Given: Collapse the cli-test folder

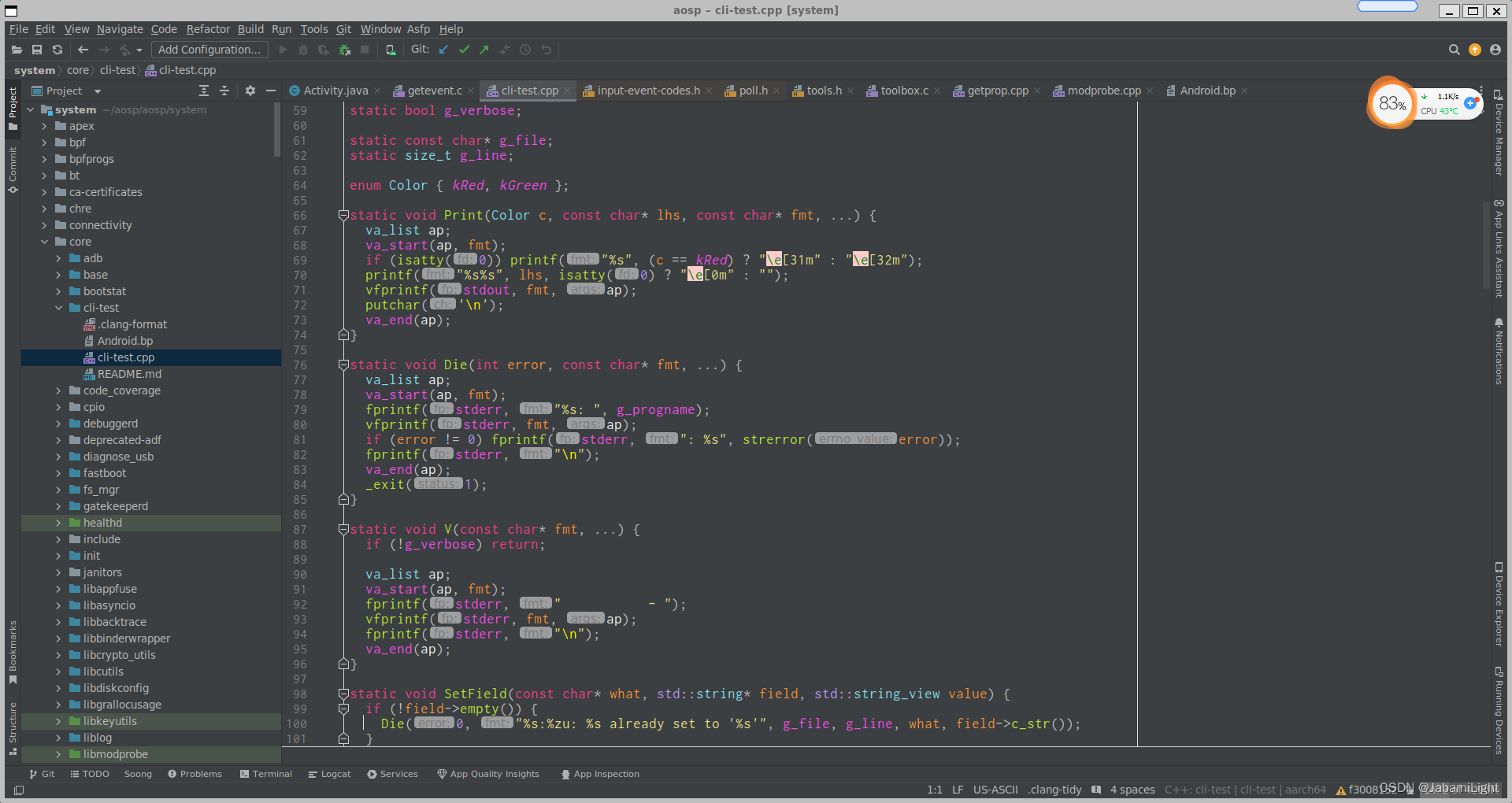Looking at the screenshot, I should tap(58, 308).
